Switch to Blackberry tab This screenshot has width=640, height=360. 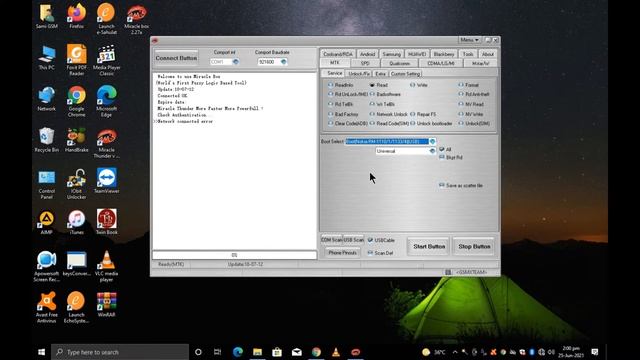coord(444,54)
